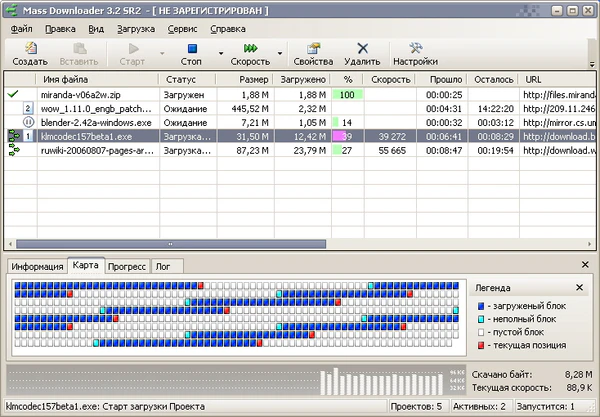Image resolution: width=600 pixels, height=417 pixels.
Task: Expand the Стоп button dropdown arrow
Action: pyautogui.click(x=220, y=54)
